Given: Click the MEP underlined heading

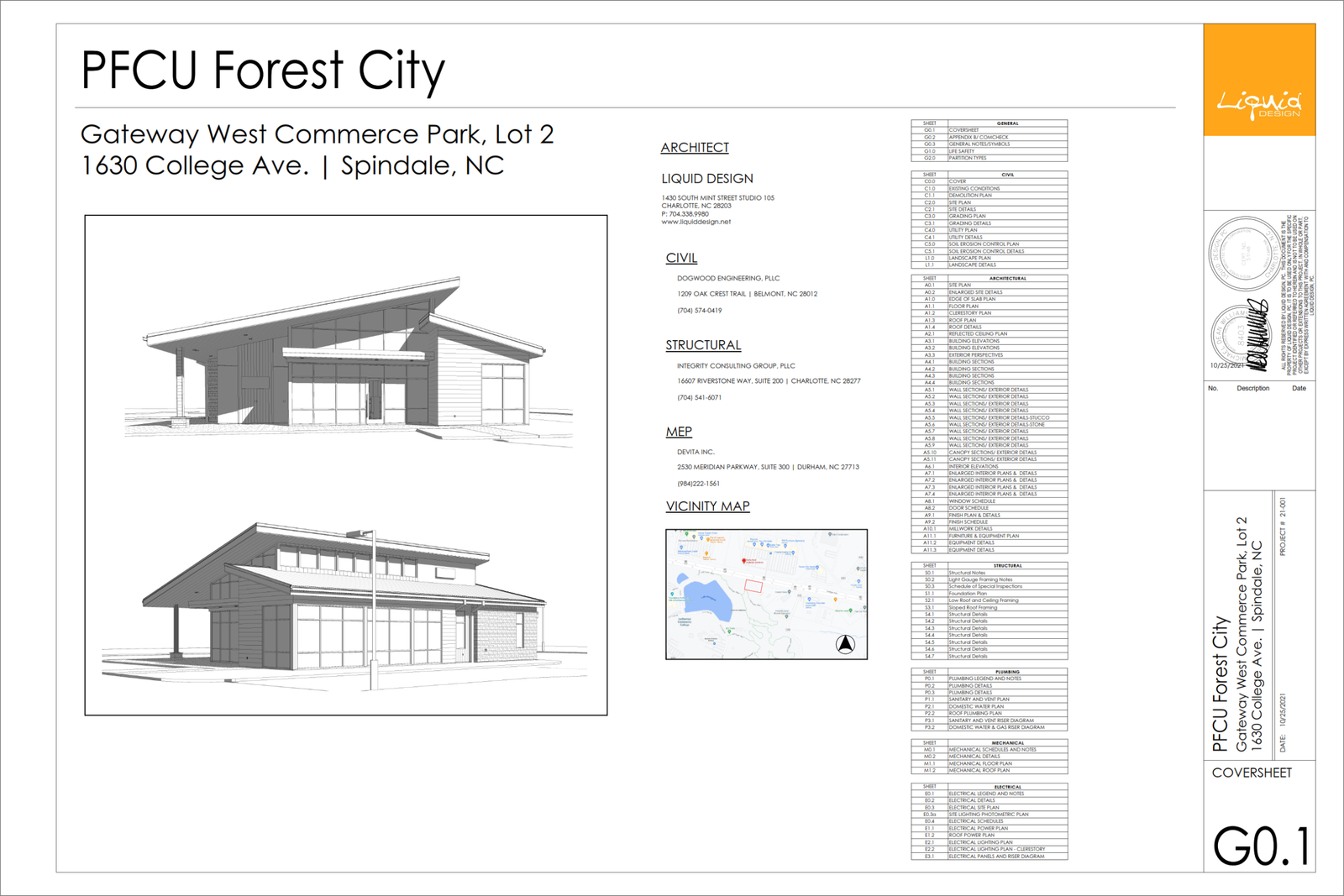Looking at the screenshot, I should click(679, 432).
